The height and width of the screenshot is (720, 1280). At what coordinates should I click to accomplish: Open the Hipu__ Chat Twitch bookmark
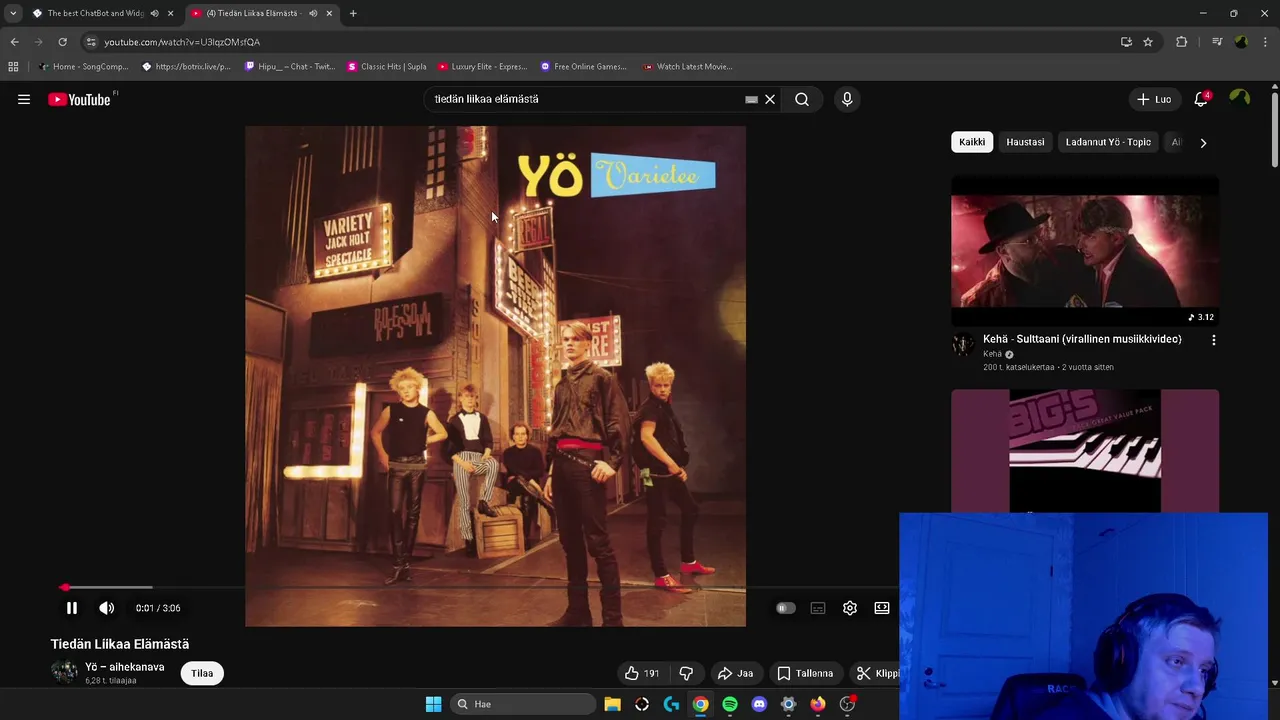point(290,67)
